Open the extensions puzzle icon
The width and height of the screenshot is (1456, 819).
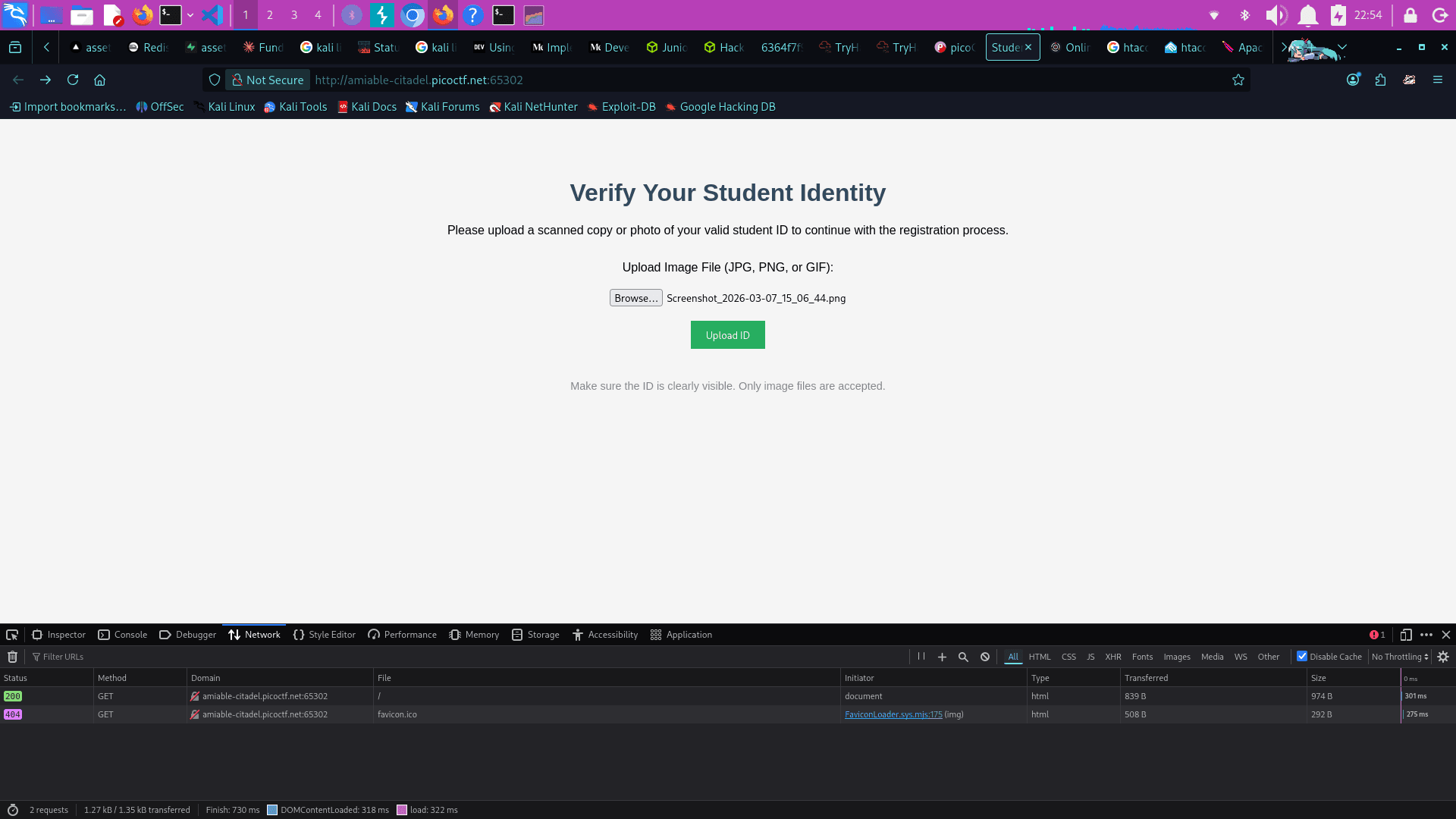1380,80
